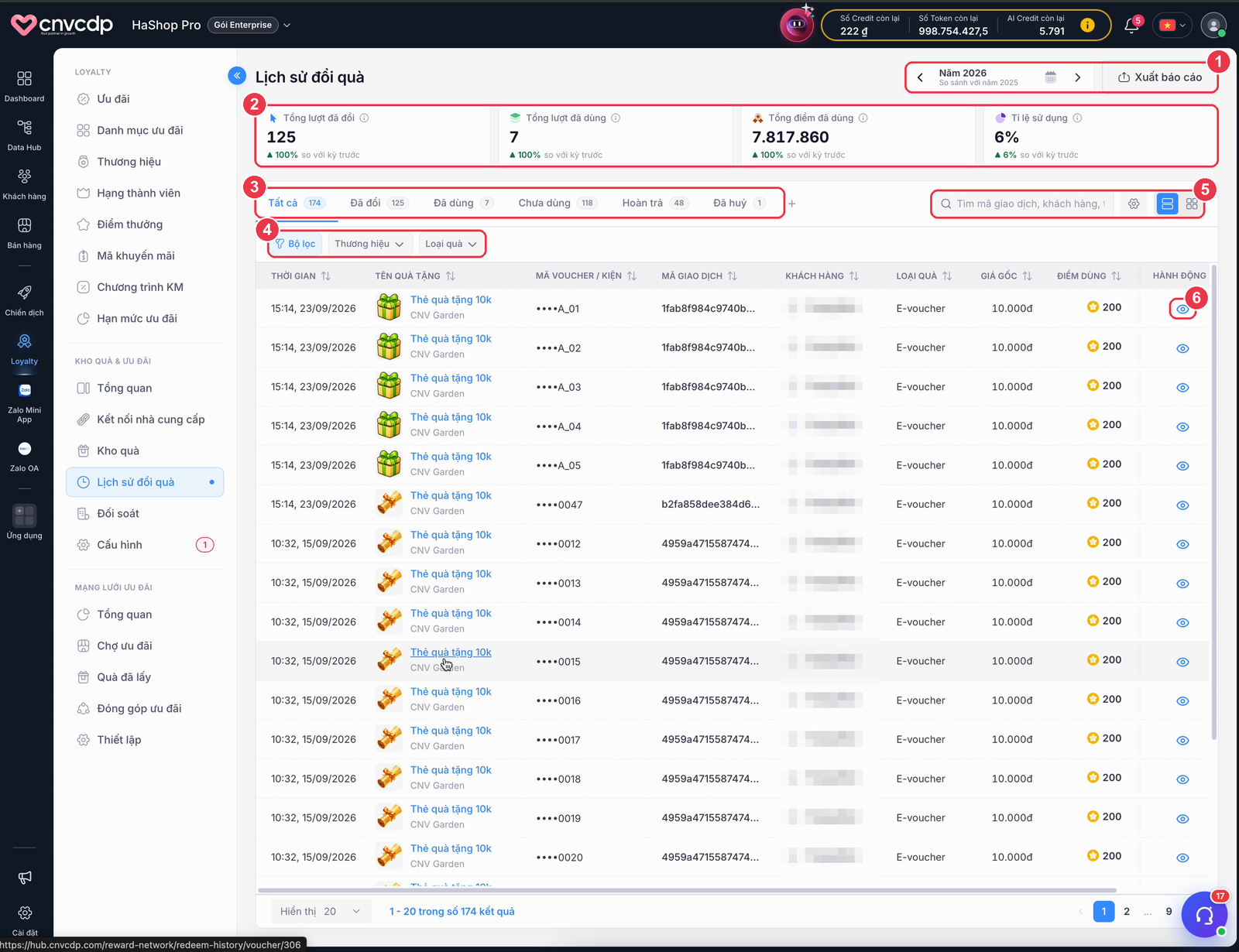View details of voucher 0015 row

(x=1182, y=662)
